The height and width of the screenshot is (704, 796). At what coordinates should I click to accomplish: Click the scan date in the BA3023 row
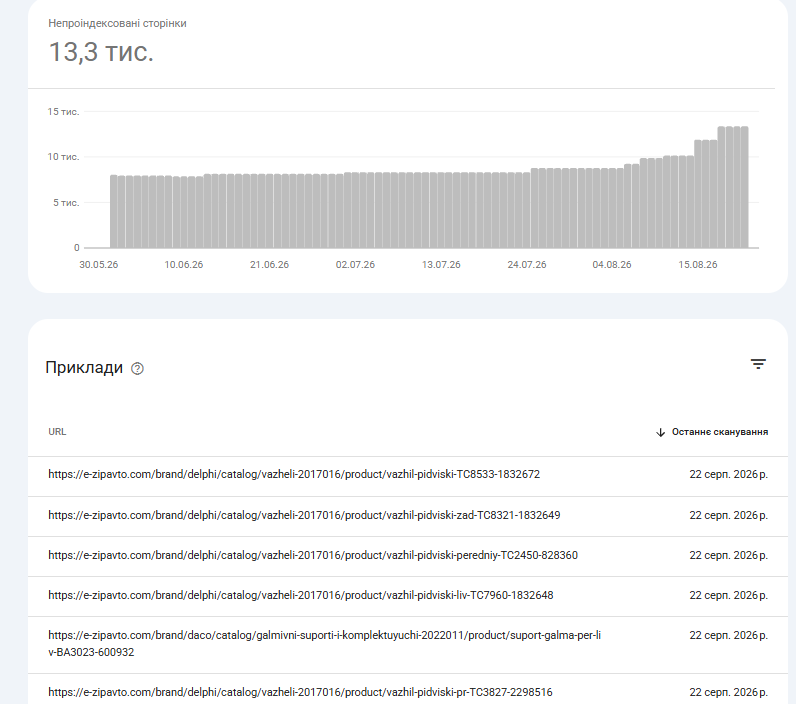[728, 635]
